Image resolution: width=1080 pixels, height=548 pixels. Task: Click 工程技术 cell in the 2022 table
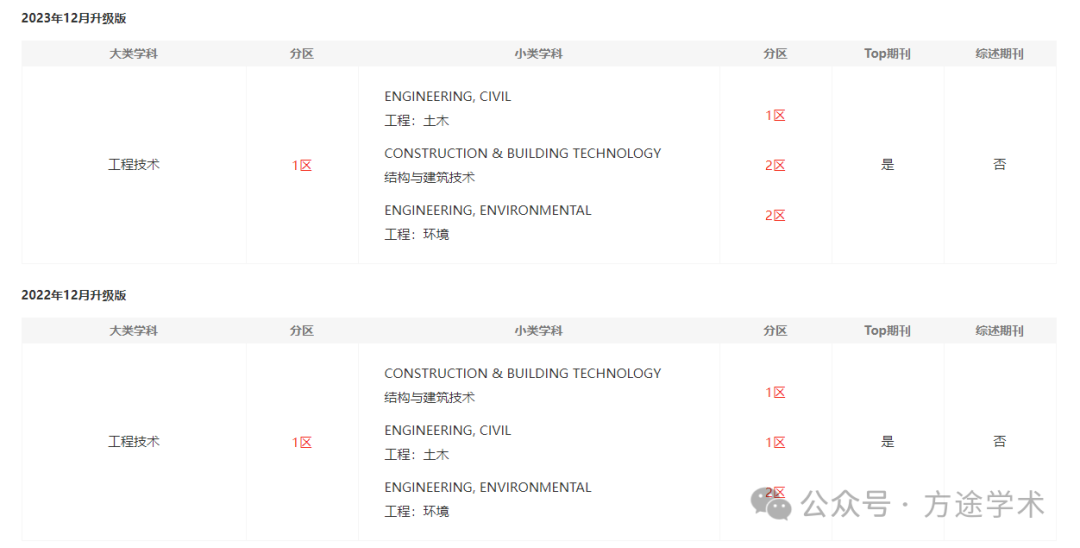[134, 441]
